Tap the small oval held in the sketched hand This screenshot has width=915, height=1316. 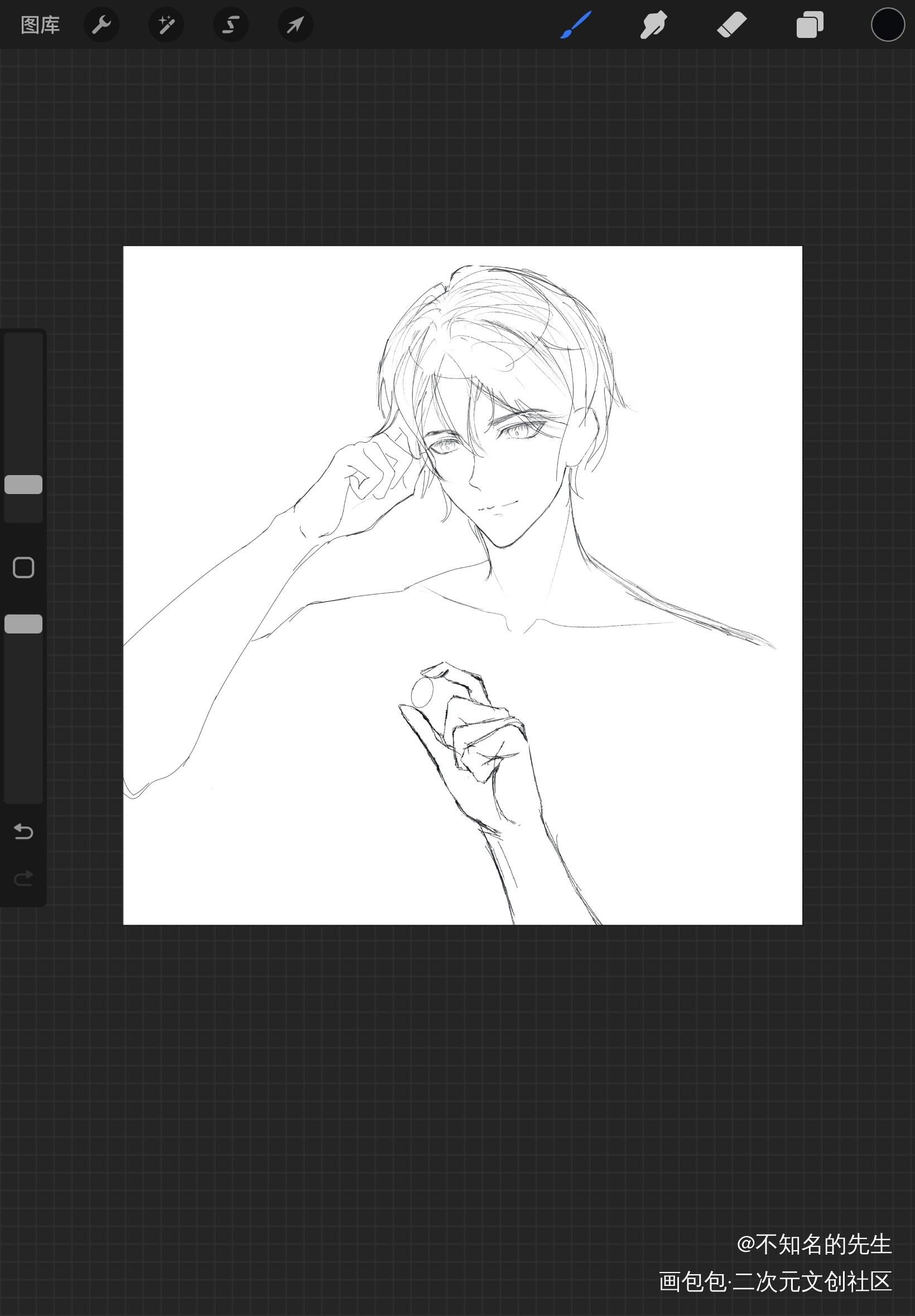[x=423, y=694]
